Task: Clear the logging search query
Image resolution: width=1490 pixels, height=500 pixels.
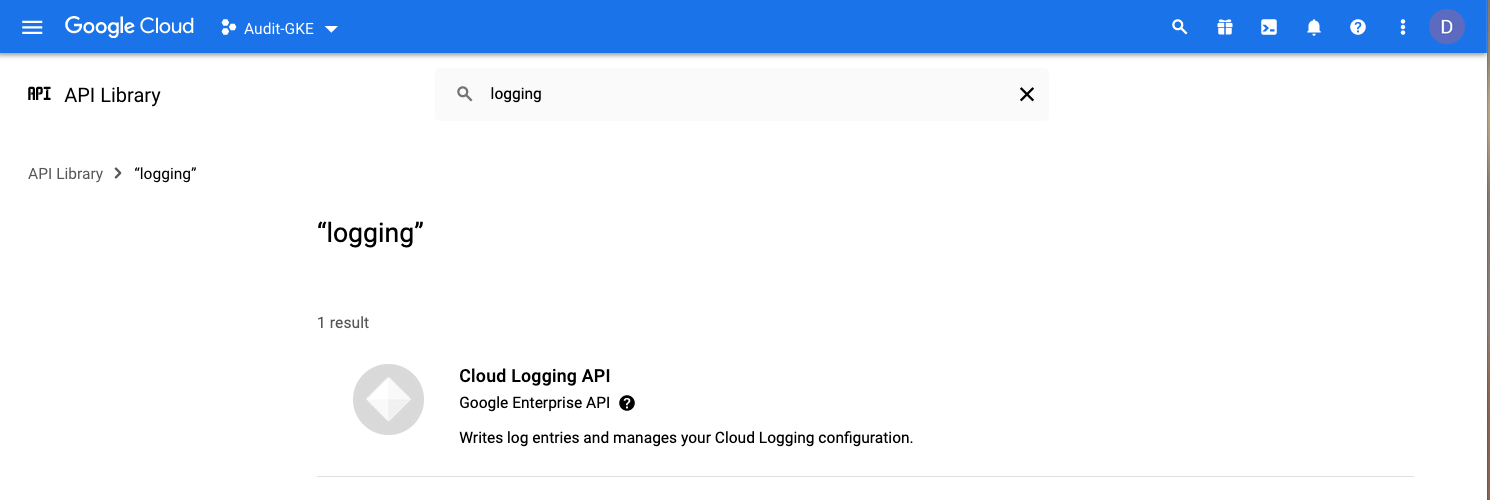Action: pos(1026,94)
